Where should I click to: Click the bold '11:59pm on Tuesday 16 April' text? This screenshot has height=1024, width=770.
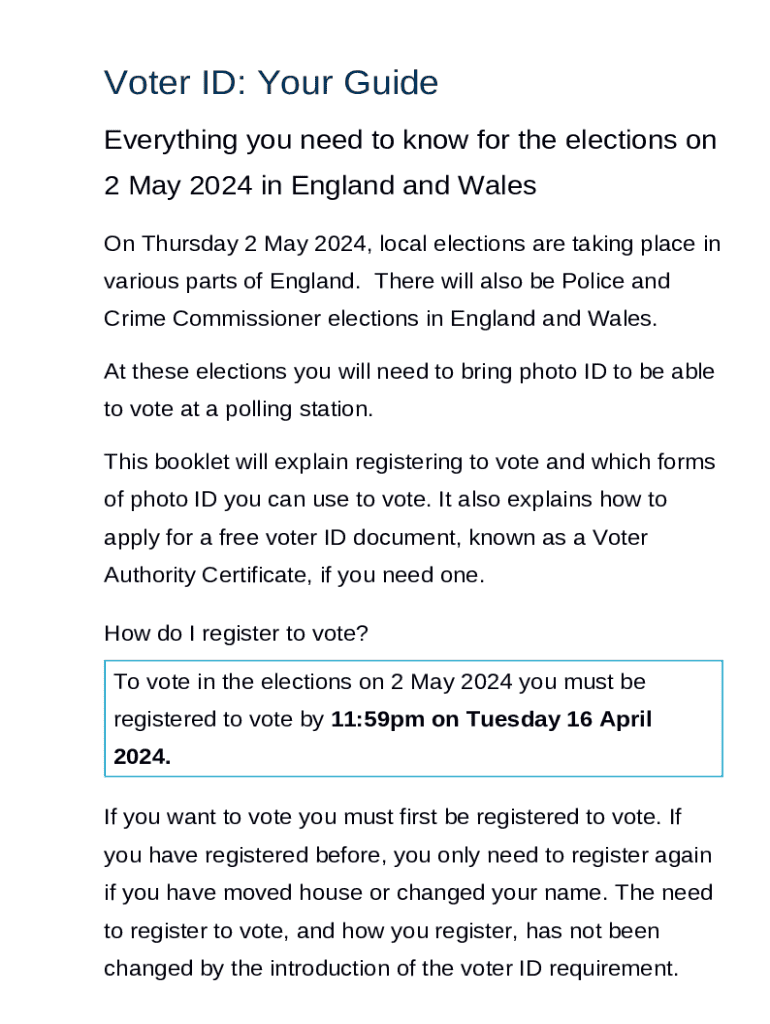click(x=490, y=719)
